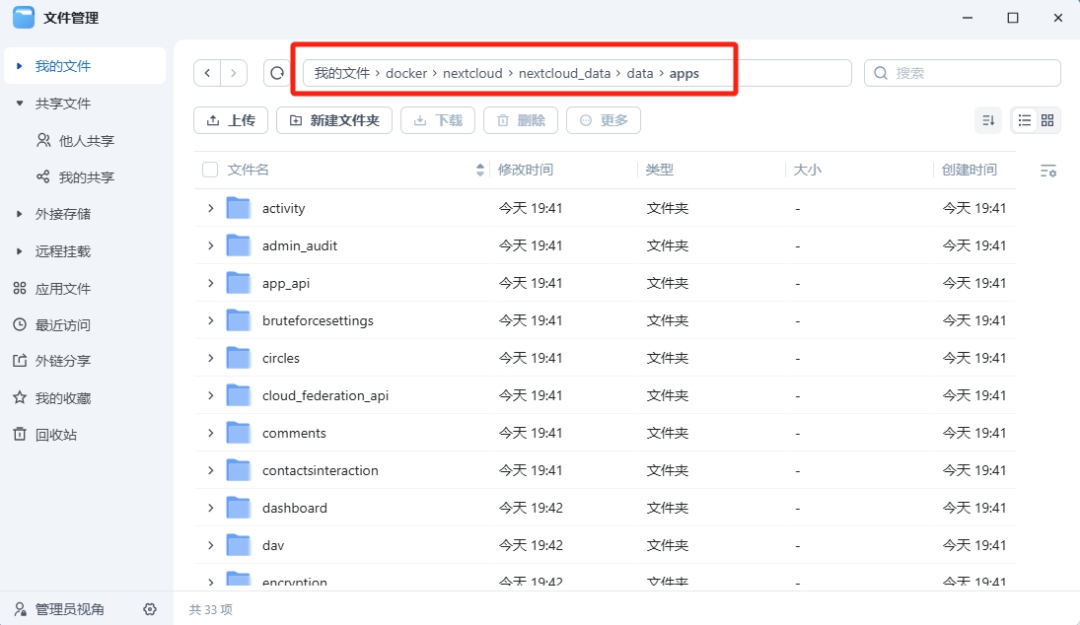Click the activity folder icon

coord(238,208)
